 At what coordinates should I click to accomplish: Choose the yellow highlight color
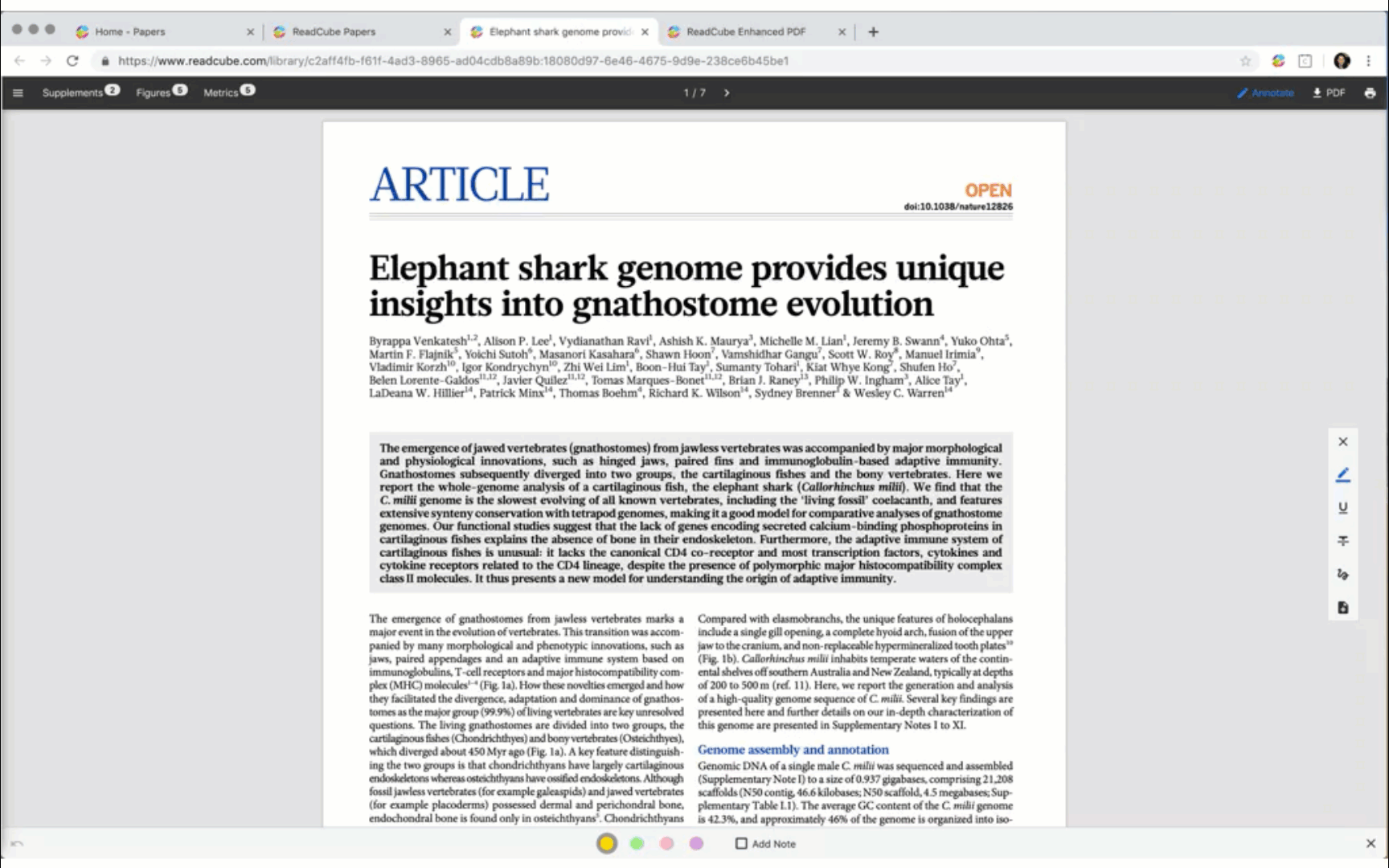(607, 843)
